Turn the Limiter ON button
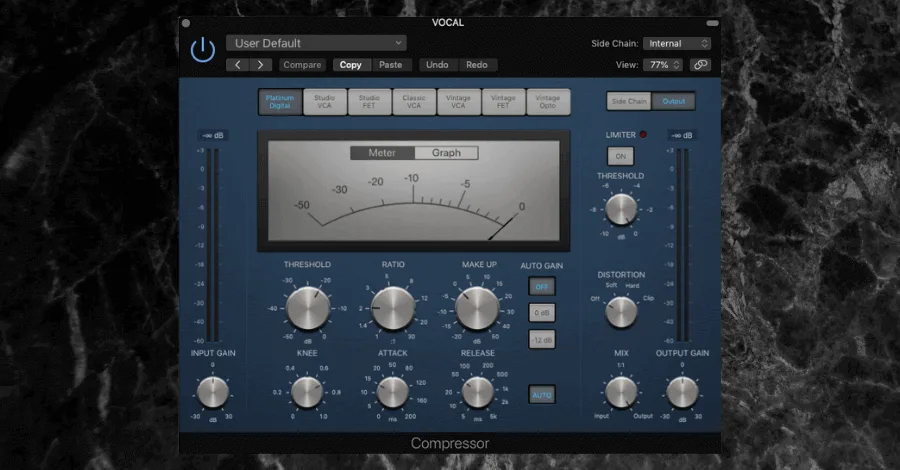 [x=621, y=156]
